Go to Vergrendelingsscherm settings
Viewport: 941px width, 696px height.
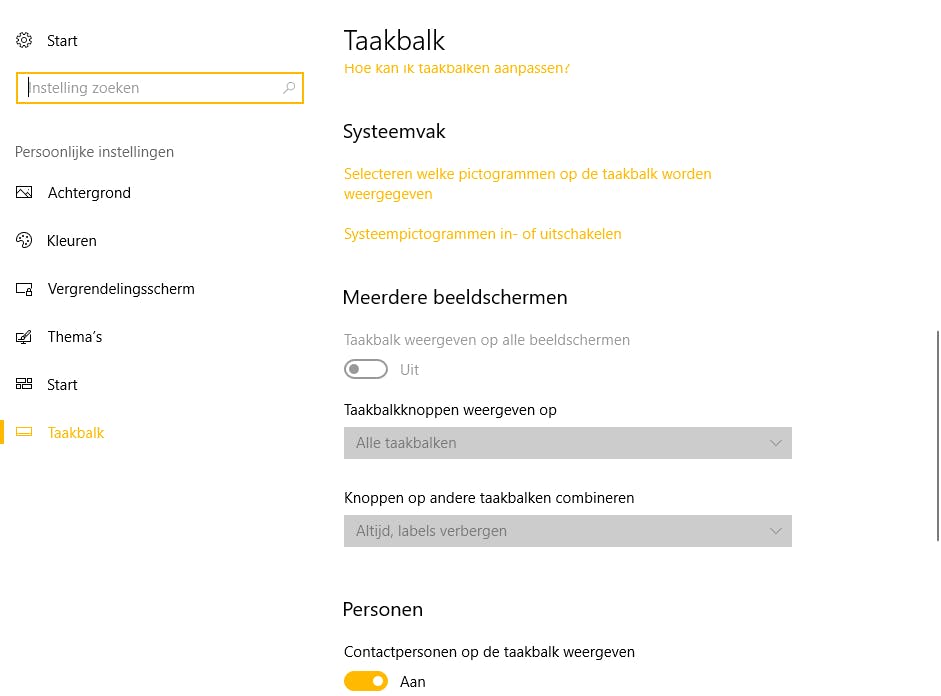[x=121, y=289]
